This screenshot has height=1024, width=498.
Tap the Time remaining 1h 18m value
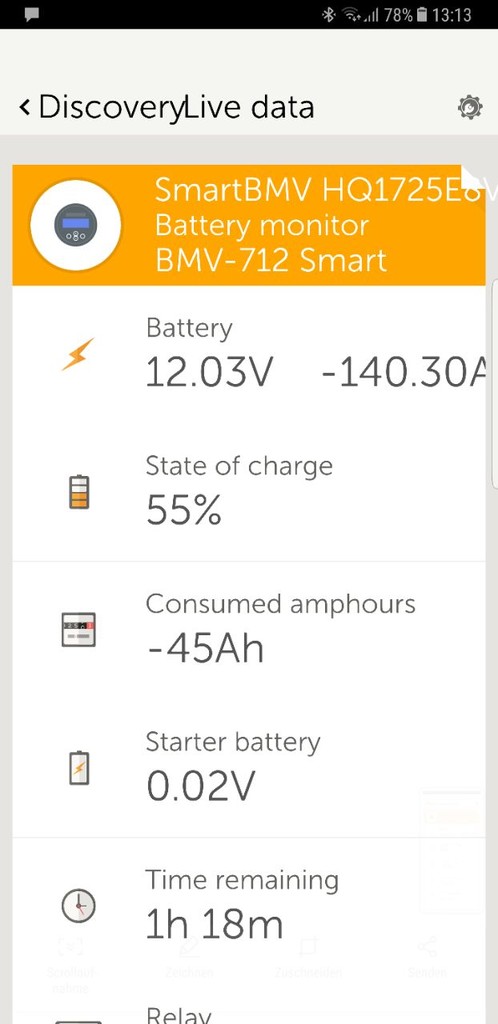[x=215, y=925]
